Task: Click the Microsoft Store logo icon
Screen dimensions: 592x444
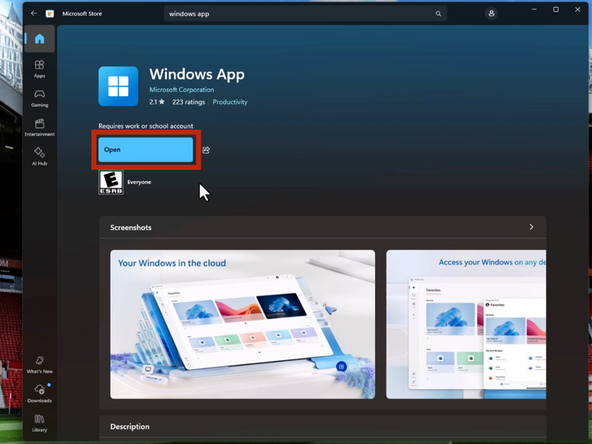Action: 49,14
